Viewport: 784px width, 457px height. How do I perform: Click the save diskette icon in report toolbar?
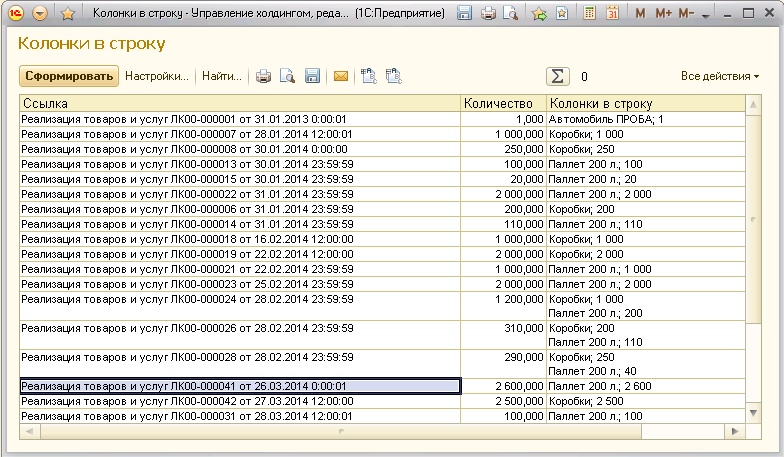pos(312,76)
